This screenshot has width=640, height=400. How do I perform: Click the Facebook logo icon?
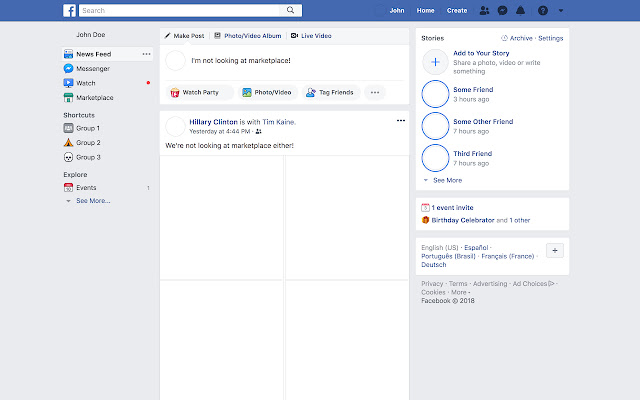tap(69, 11)
